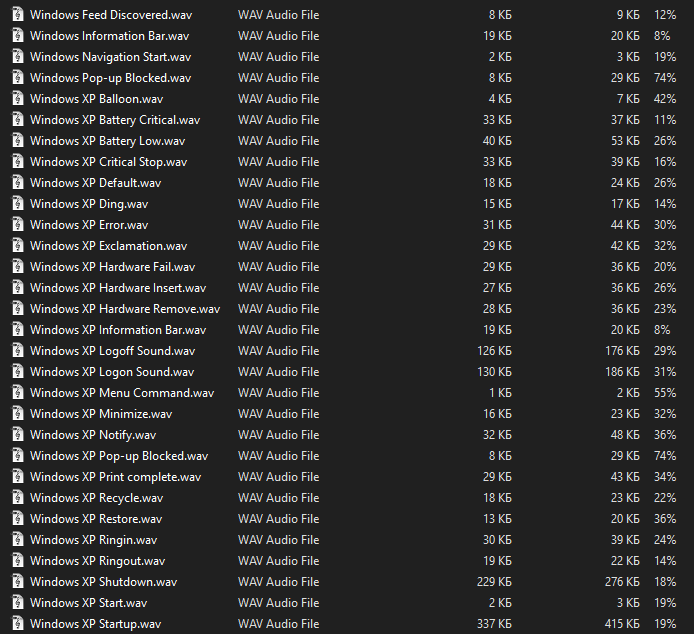Click the file icon for Windows XP Hardware Remove.wav
The height and width of the screenshot is (634, 694).
17,309
